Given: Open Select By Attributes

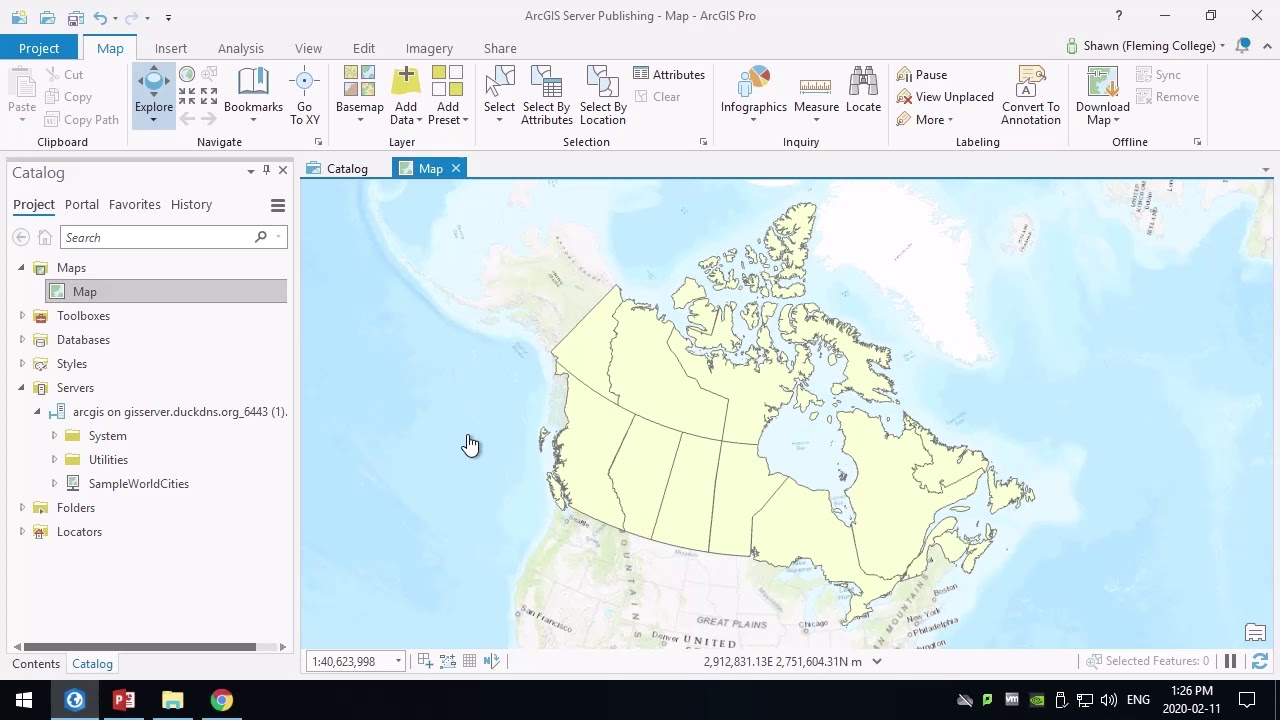Looking at the screenshot, I should click(x=546, y=96).
